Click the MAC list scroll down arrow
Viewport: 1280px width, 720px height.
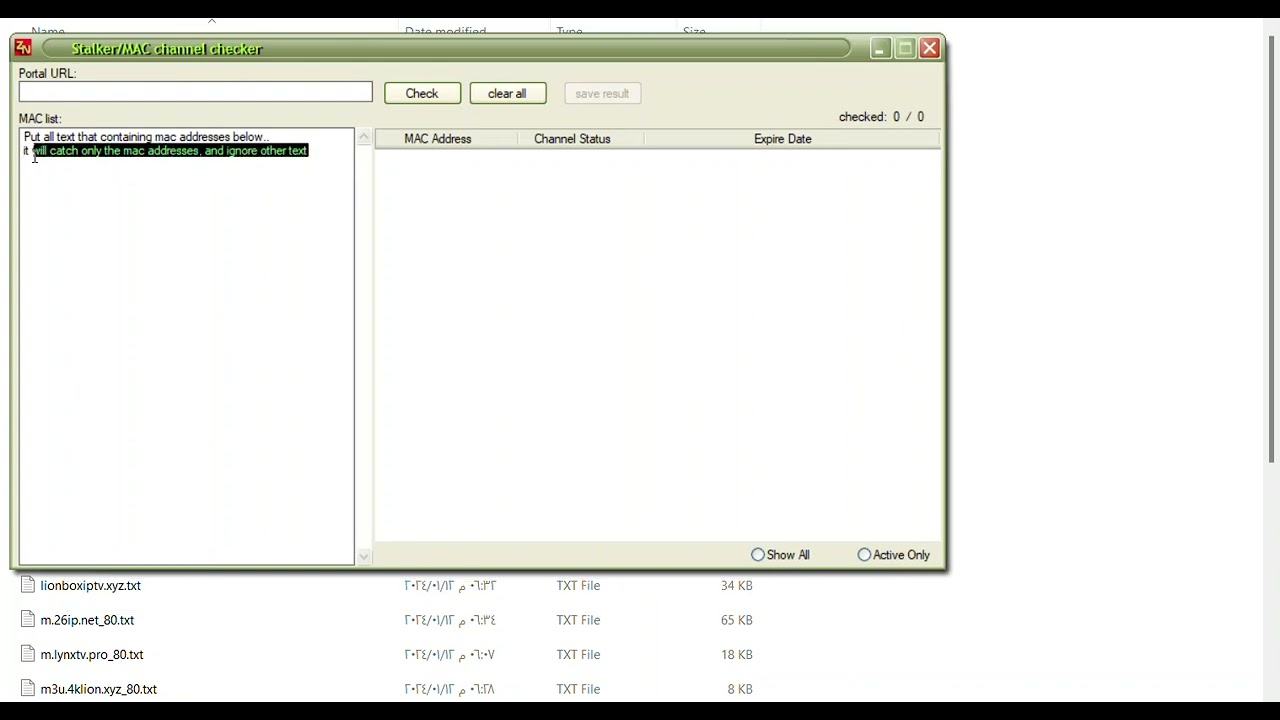pos(364,557)
